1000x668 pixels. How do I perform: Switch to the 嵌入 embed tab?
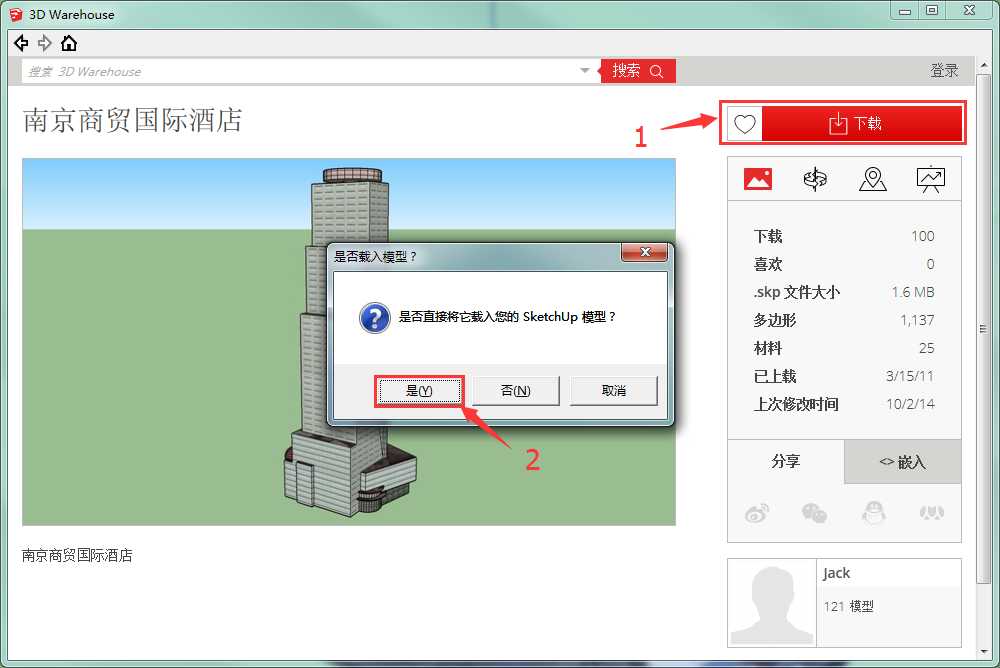point(902,461)
